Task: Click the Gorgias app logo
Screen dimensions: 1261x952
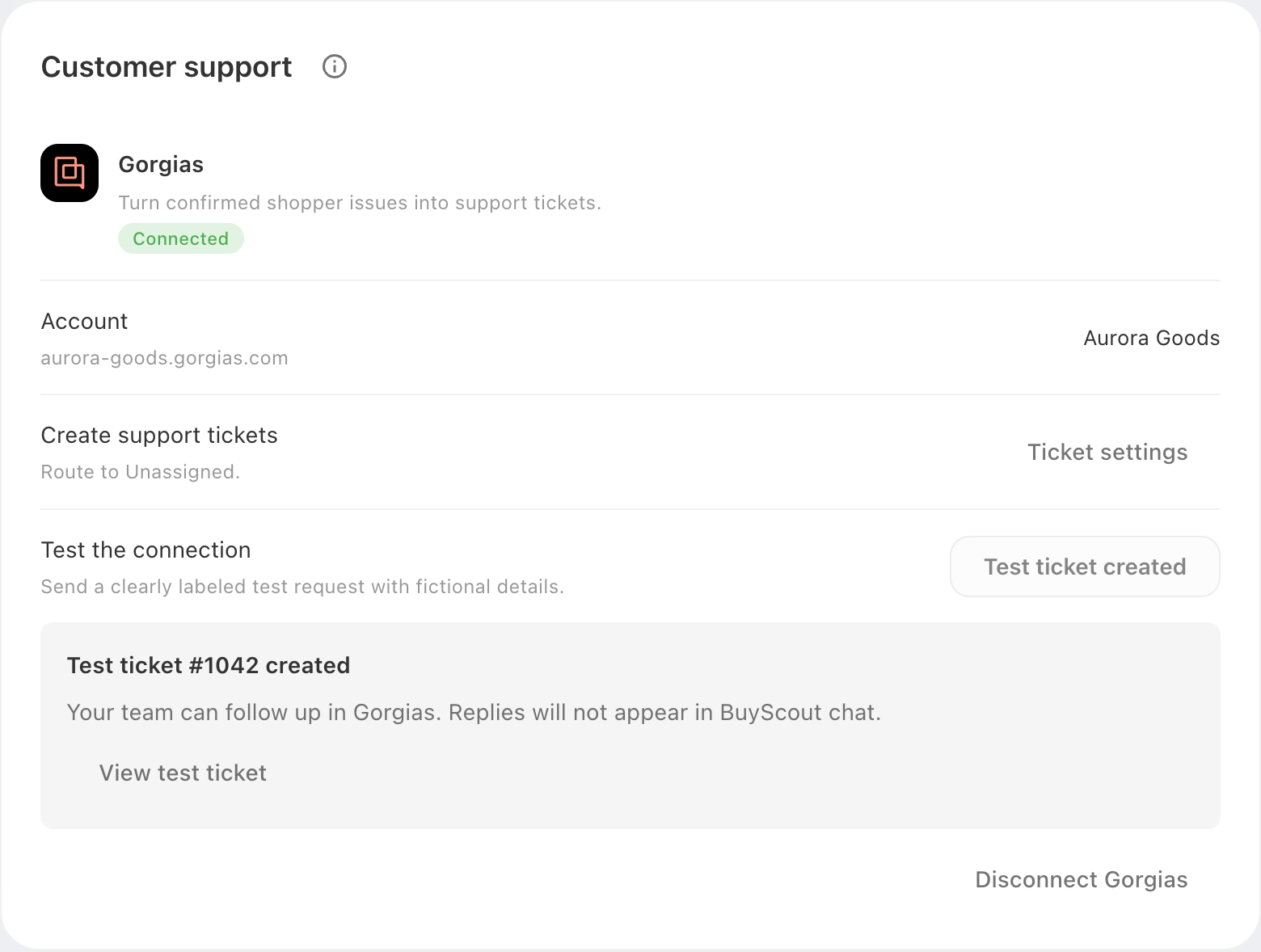Action: (x=70, y=173)
